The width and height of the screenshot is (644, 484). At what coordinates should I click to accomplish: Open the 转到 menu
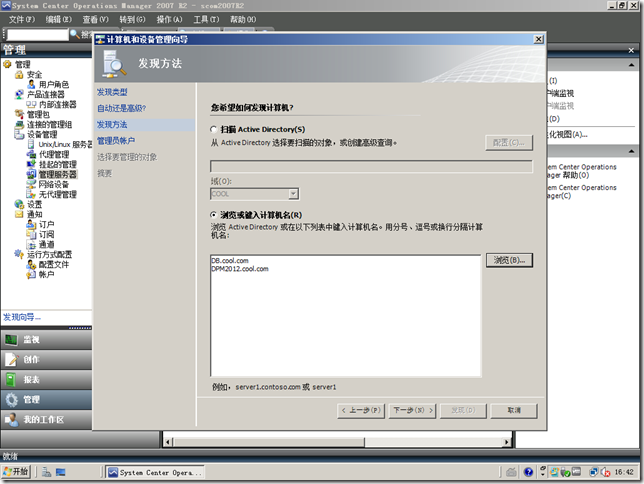point(133,19)
